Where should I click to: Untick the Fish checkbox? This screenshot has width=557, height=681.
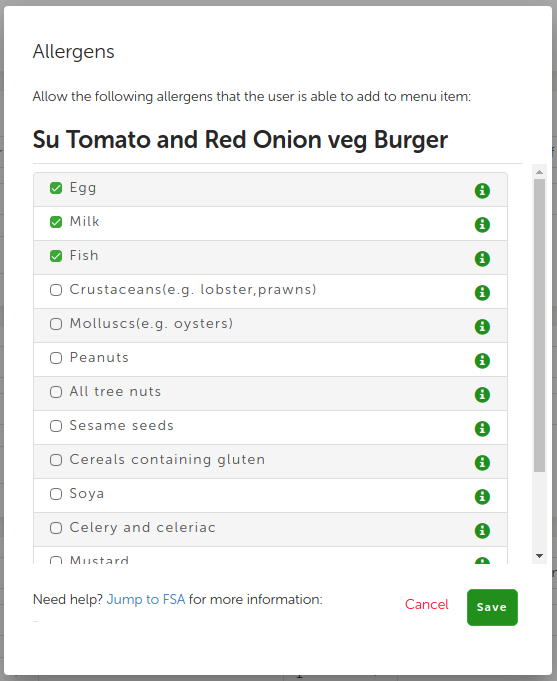56,256
